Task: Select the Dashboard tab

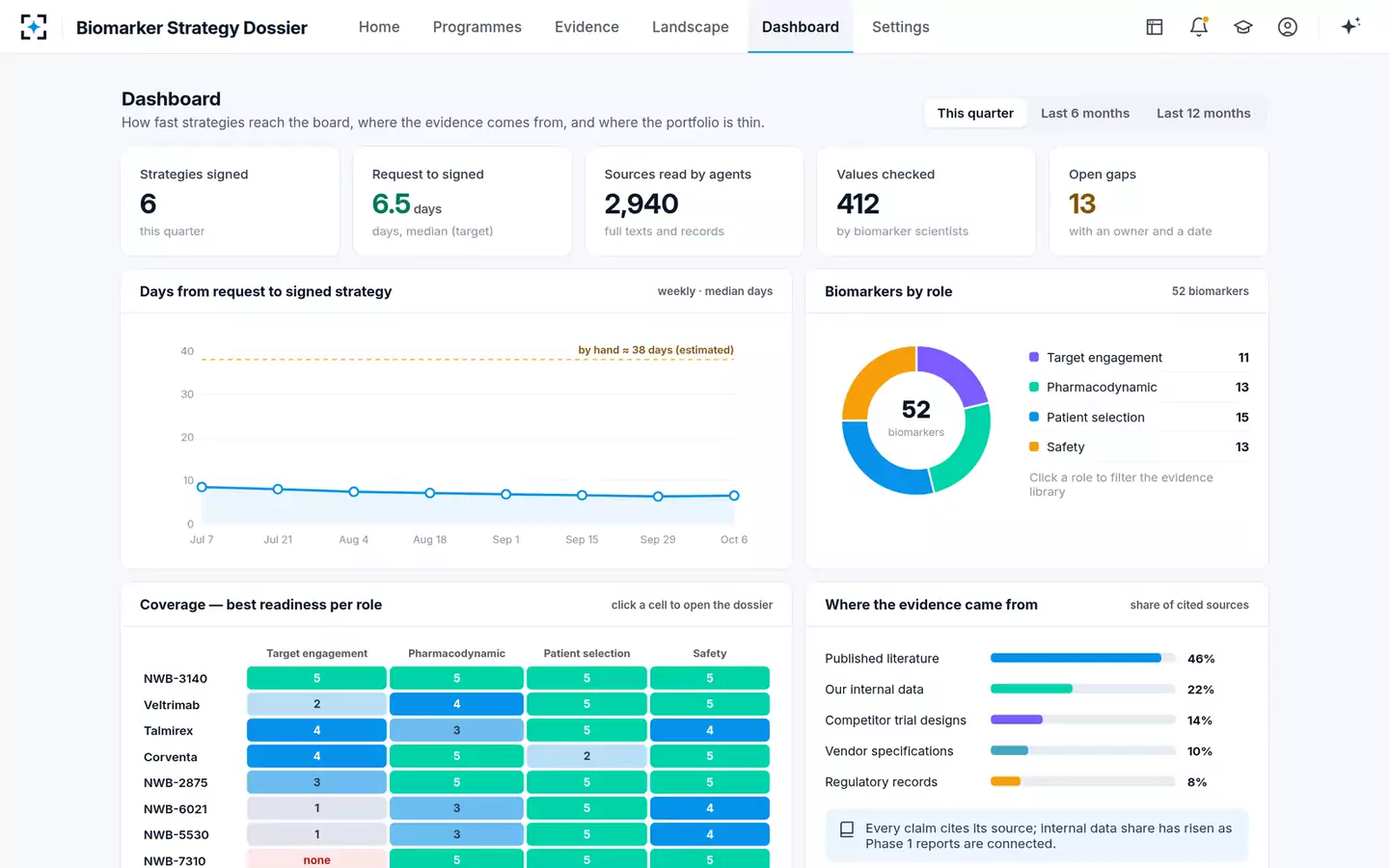Action: (x=801, y=27)
